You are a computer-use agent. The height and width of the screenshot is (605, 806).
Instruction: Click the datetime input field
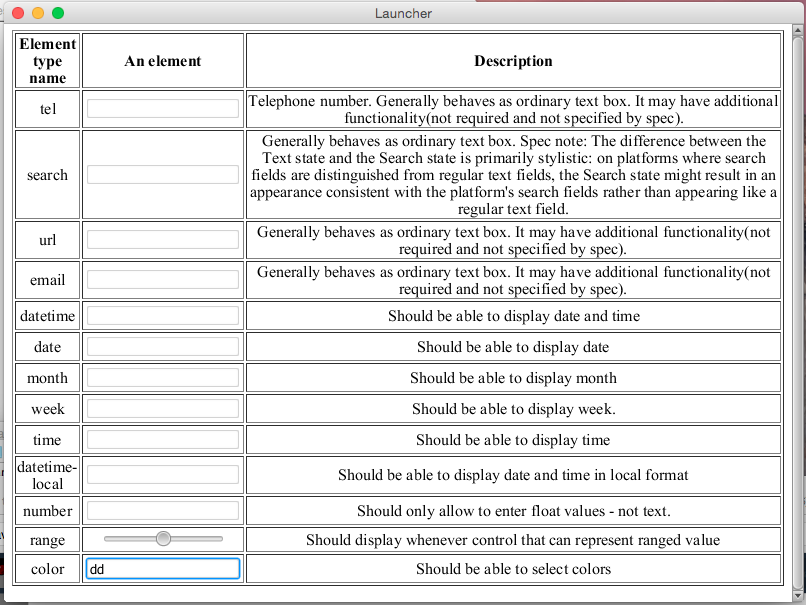point(163,316)
